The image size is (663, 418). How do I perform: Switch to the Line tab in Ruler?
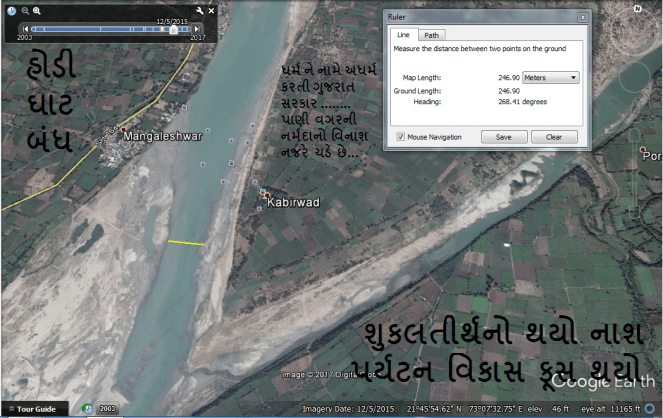(x=402, y=35)
